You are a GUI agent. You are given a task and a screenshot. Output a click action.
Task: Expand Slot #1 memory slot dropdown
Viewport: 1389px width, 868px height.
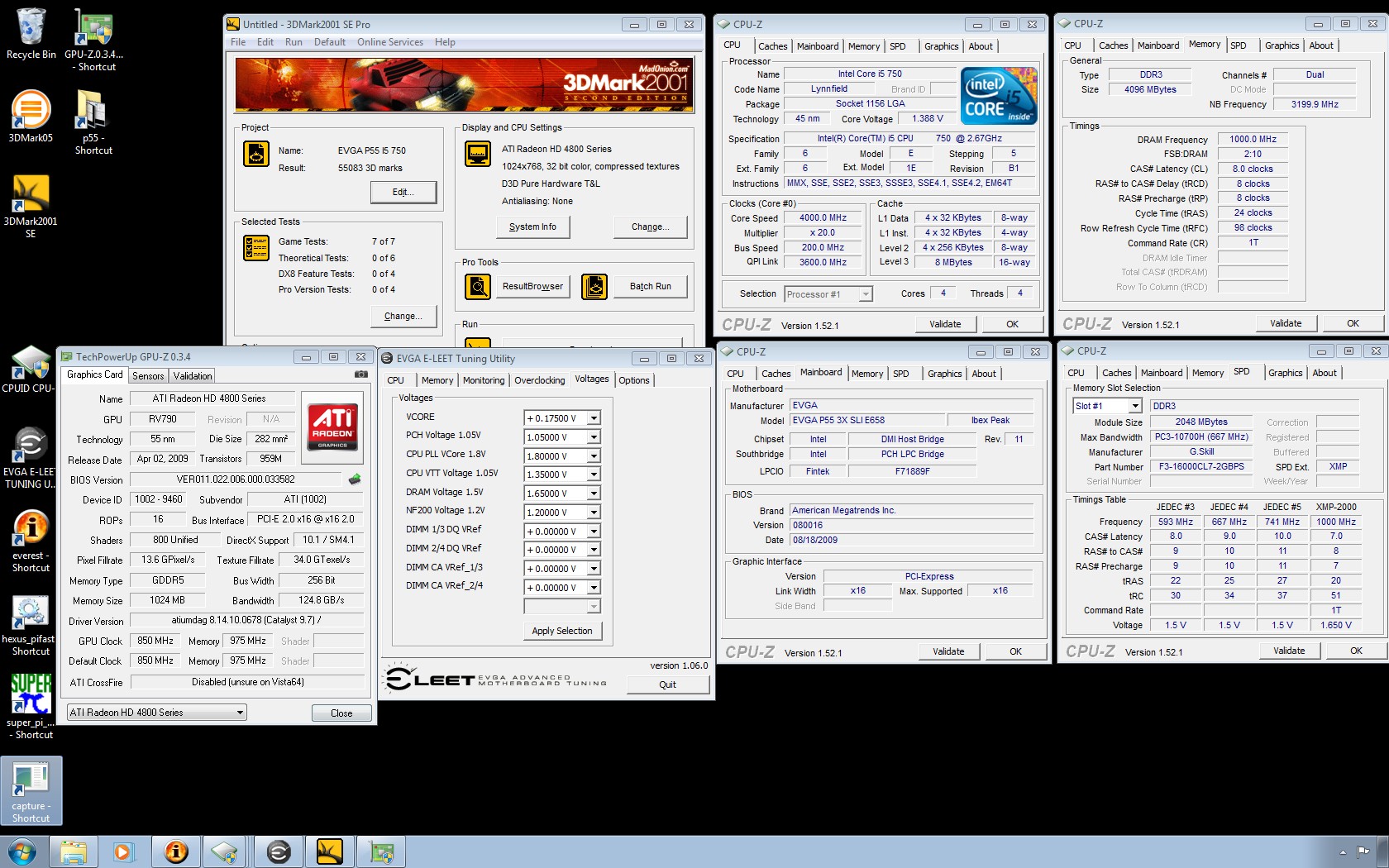1135,406
